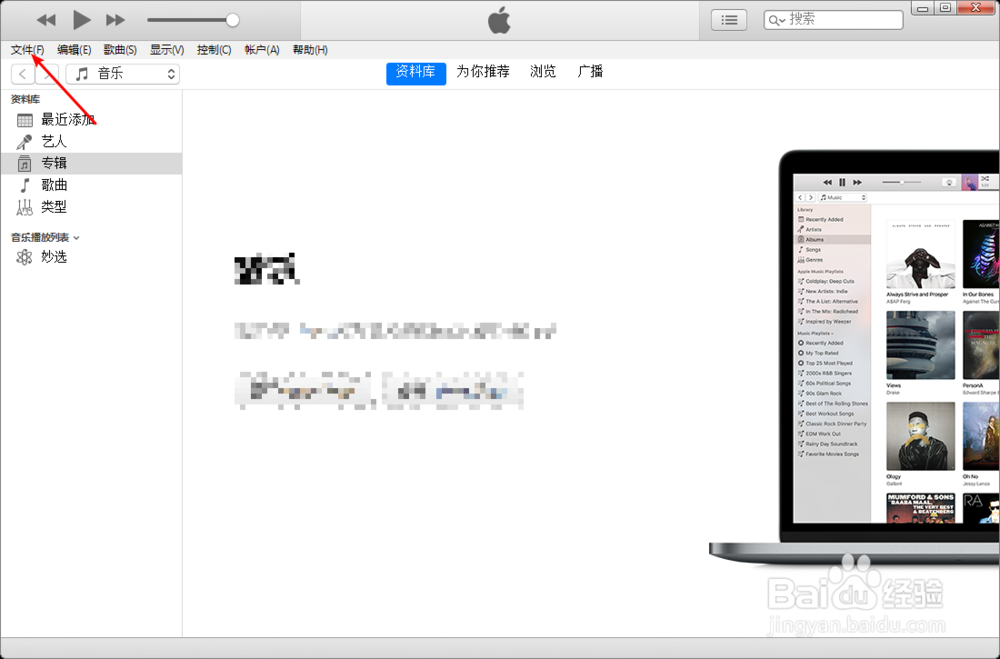Open the 音乐 media type dropdown
The height and width of the screenshot is (659, 1000).
(x=123, y=74)
